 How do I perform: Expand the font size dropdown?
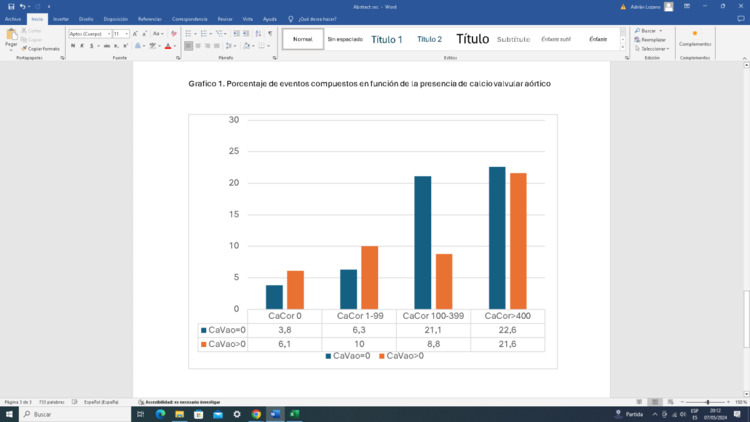pos(127,33)
